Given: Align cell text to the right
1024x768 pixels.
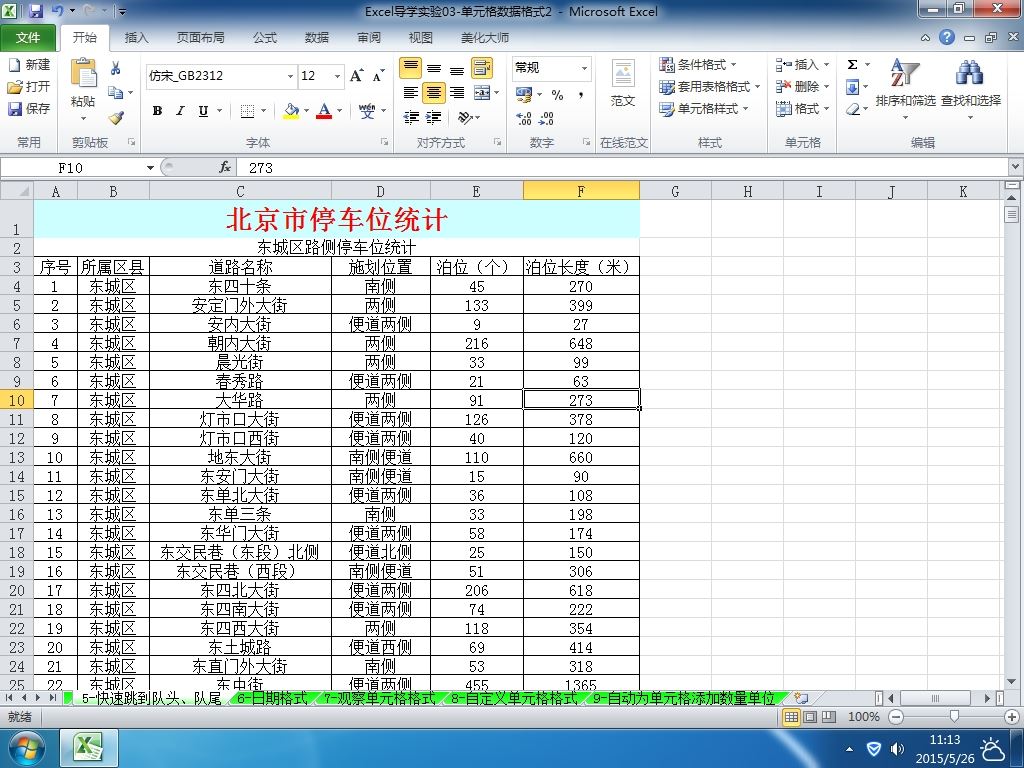Looking at the screenshot, I should click(x=457, y=93).
